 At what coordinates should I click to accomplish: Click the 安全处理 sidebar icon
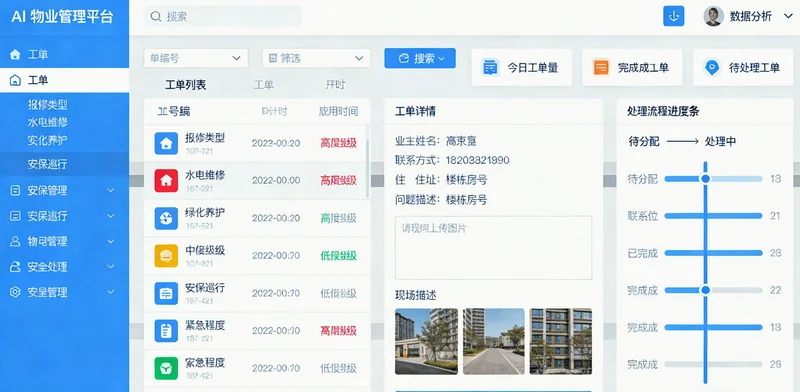click(15, 267)
